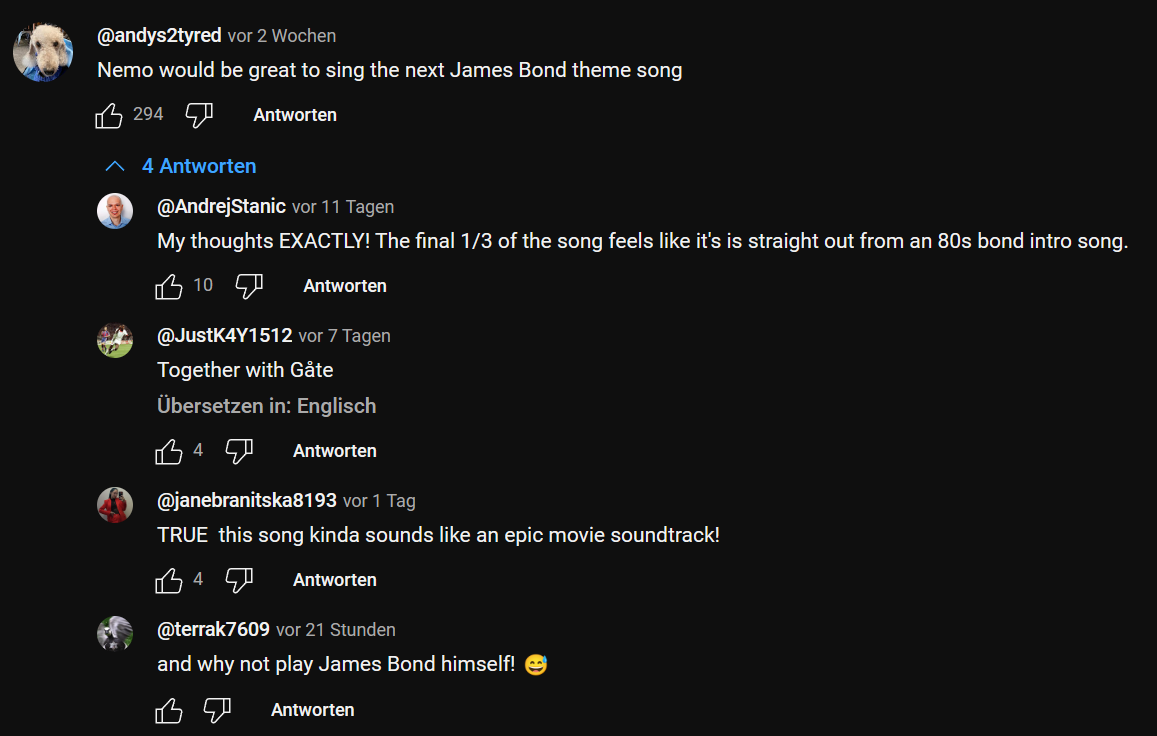The width and height of the screenshot is (1157, 736).
Task: Dislike @terrak7609's James Bond reply
Action: [x=217, y=711]
